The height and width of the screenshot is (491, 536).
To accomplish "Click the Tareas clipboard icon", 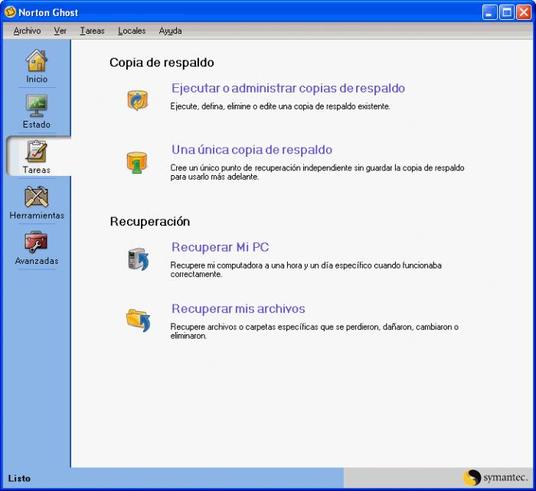I will pos(37,151).
